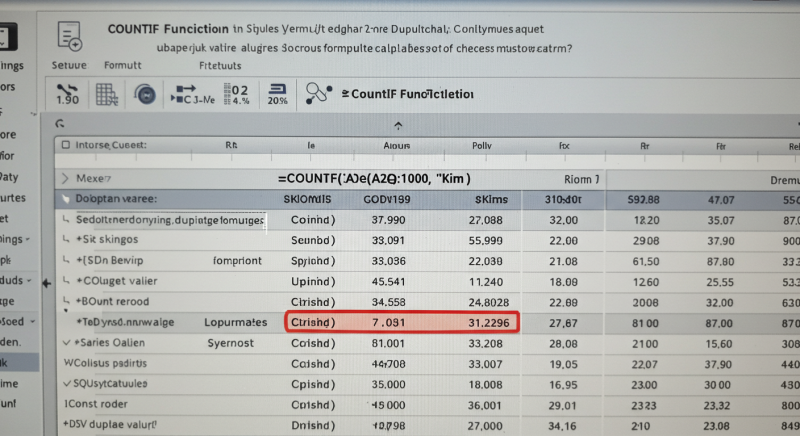Click the circular target toolbar icon
This screenshot has height=436, width=800.
click(x=145, y=94)
